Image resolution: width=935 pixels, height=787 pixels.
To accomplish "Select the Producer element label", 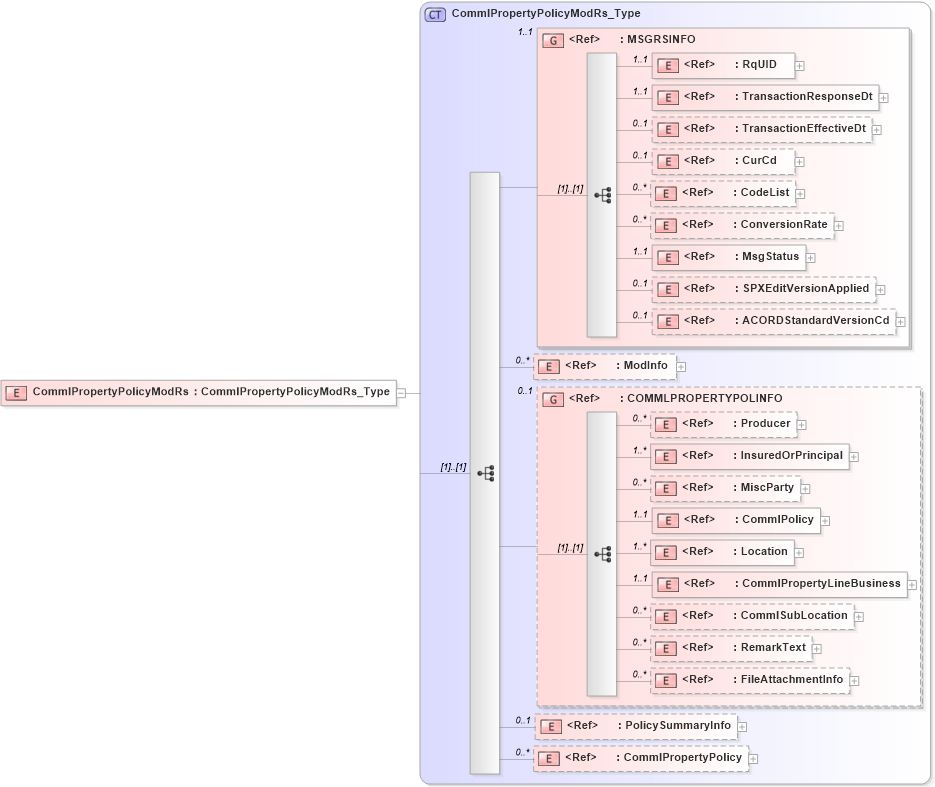I will click(x=764, y=424).
